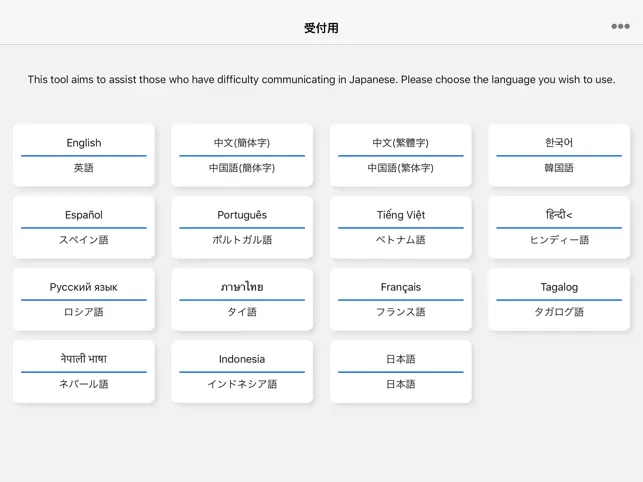Pick the Nepali ネパール語 card
Screen dimensions: 643x482
click(84, 372)
